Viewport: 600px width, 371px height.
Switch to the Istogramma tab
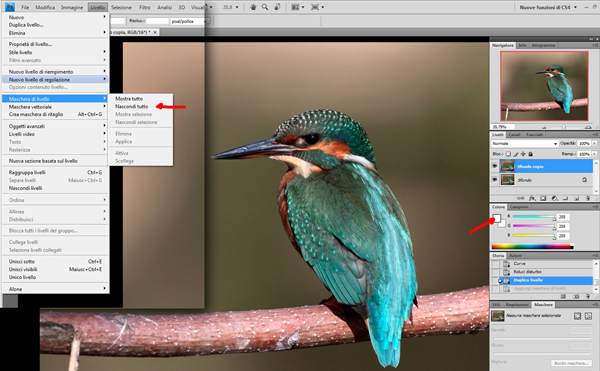[543, 45]
